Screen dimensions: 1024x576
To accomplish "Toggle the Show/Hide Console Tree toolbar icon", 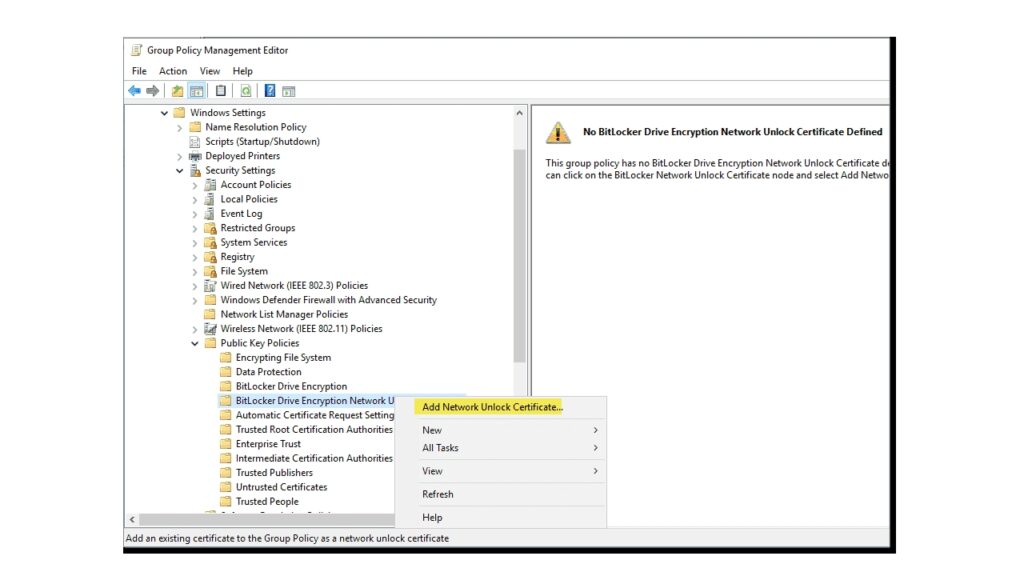I will [x=195, y=90].
